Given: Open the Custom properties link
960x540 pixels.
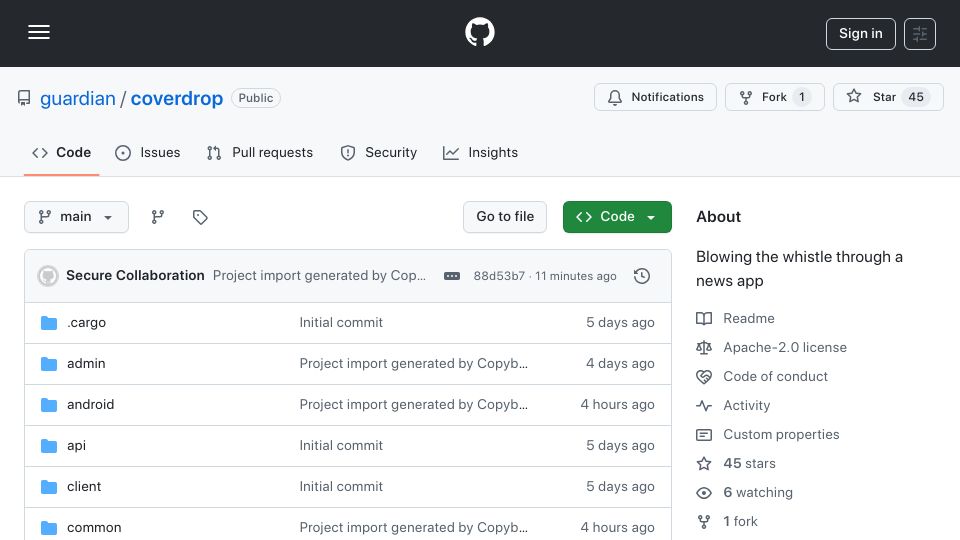Looking at the screenshot, I should pos(781,435).
